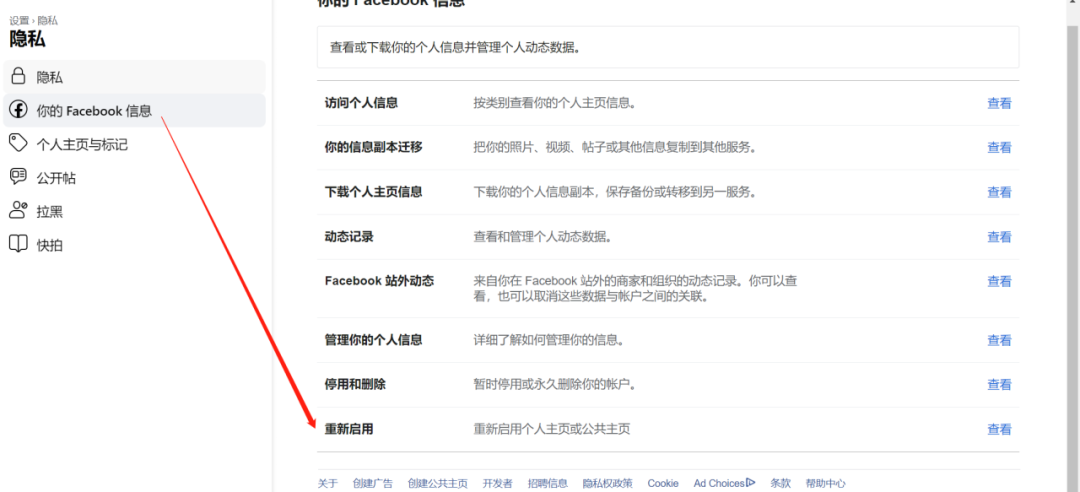Click the 下载个人主页信息 row title
This screenshot has height=492, width=1080.
373,192
